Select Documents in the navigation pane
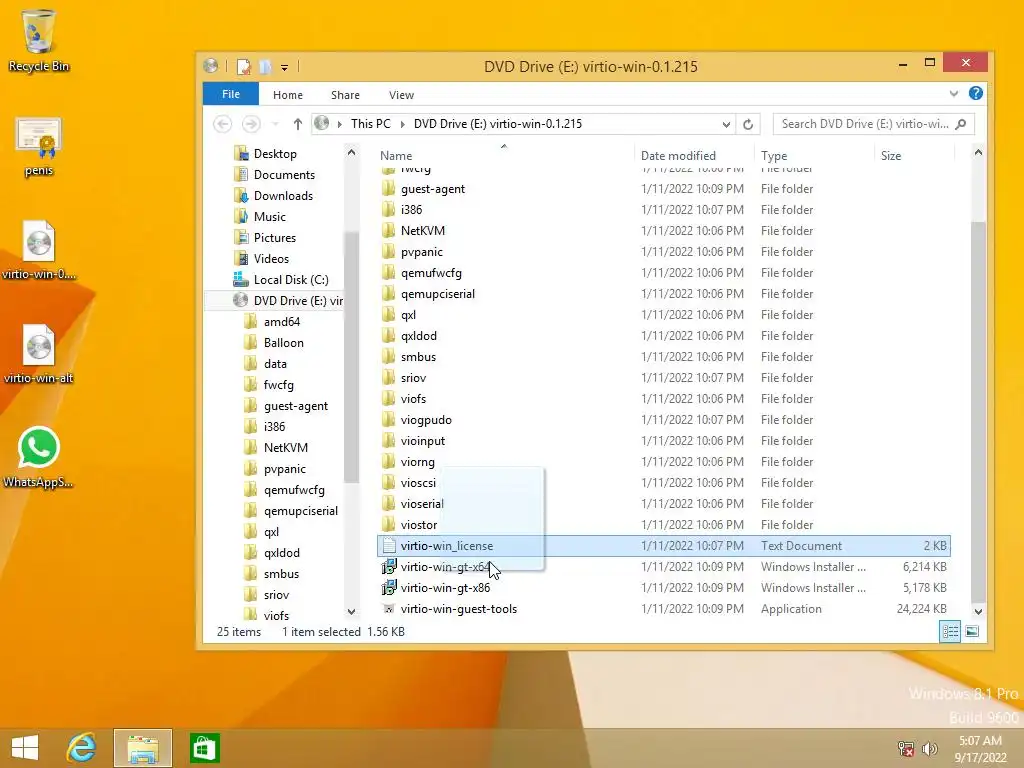This screenshot has height=768, width=1024. coord(283,174)
